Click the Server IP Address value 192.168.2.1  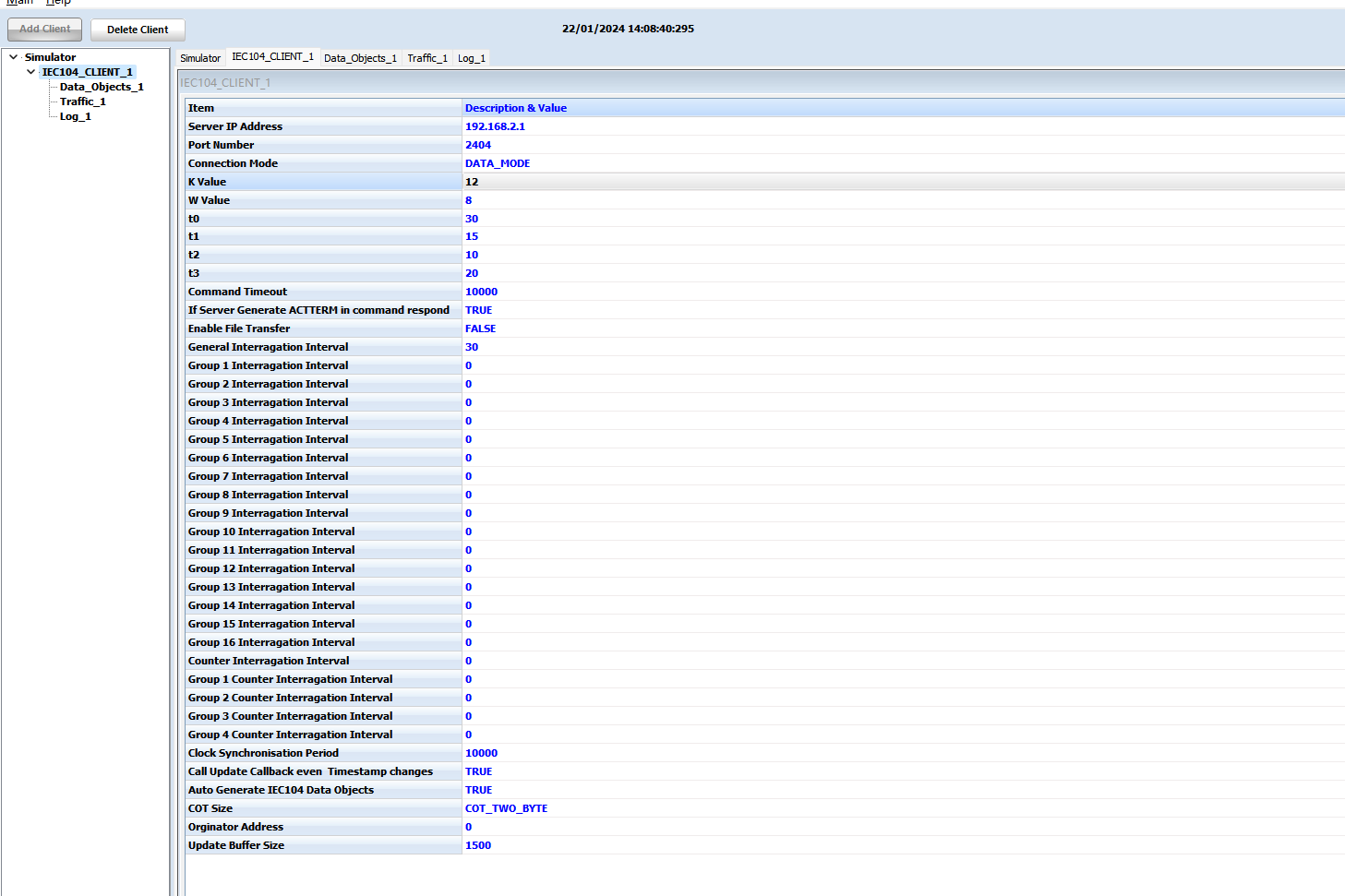click(x=495, y=126)
